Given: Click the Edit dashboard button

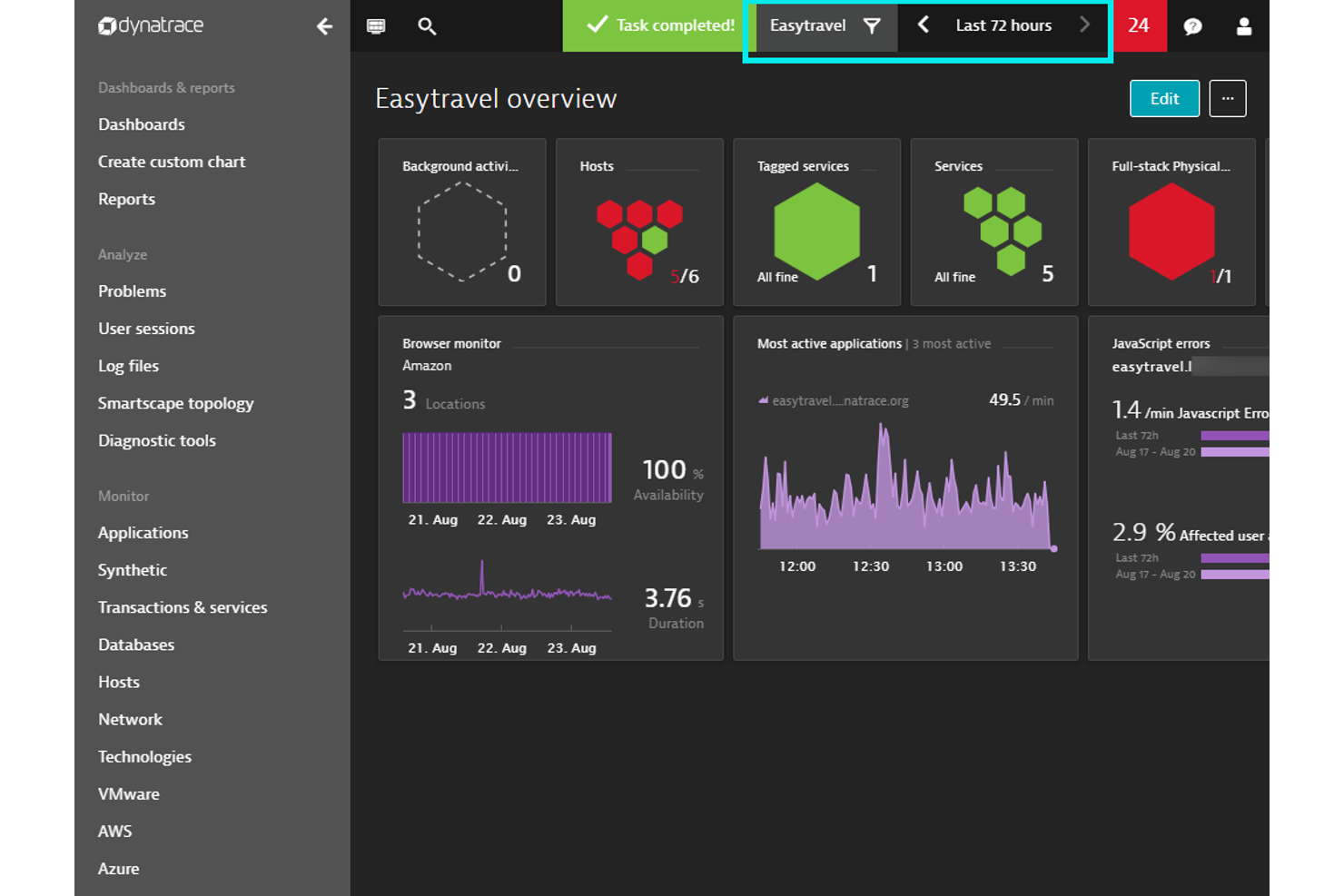Looking at the screenshot, I should [x=1164, y=98].
